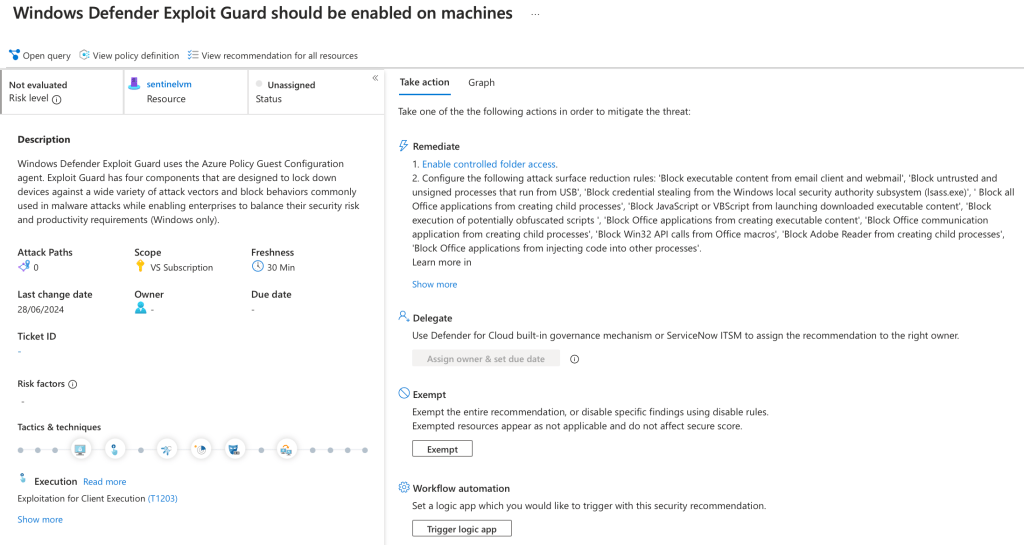Click the Risk factors info icon
This screenshot has width=1024, height=545.
coord(73,384)
